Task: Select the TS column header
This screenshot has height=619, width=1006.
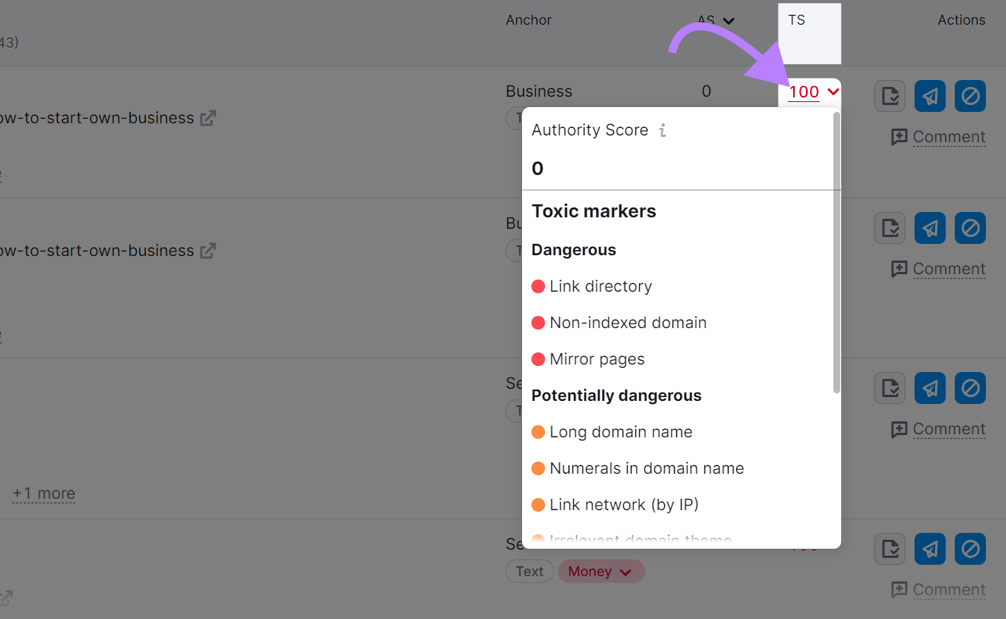Action: 798,19
